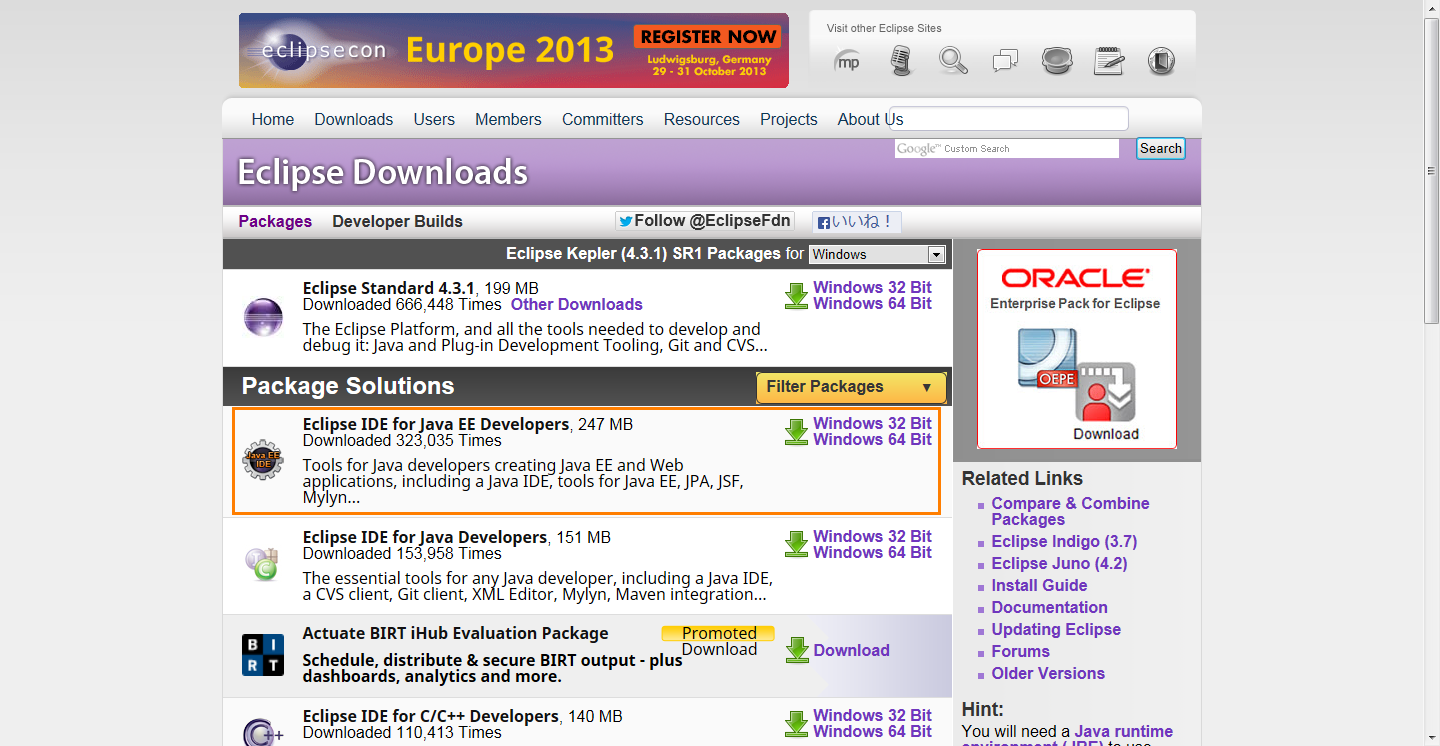Download Eclipse Standard Windows 64 Bit
Viewport: 1440px width, 746px height.
point(872,303)
